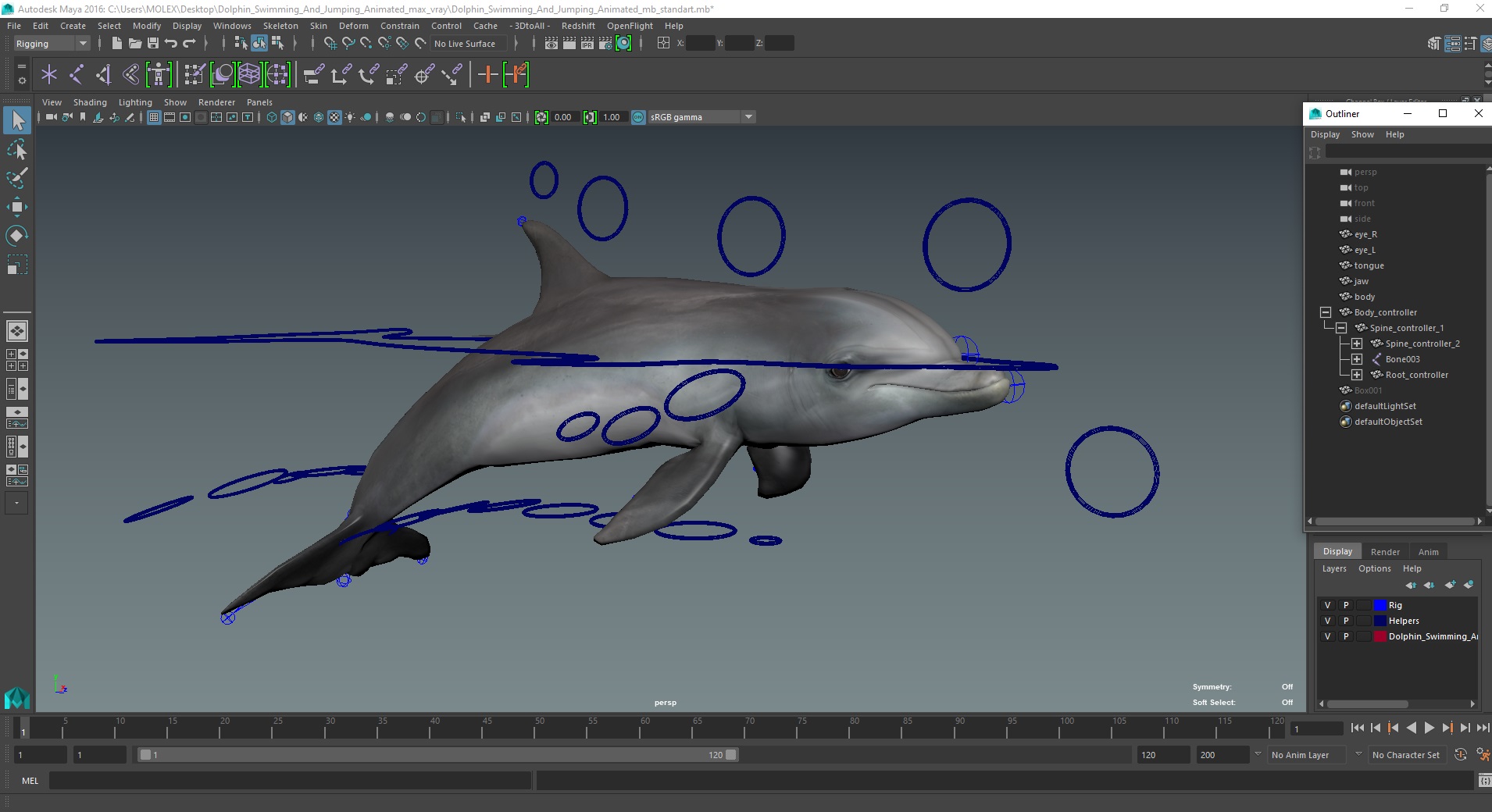Toggle Snap to points magnet icon
This screenshot has width=1492, height=812.
pos(366,44)
